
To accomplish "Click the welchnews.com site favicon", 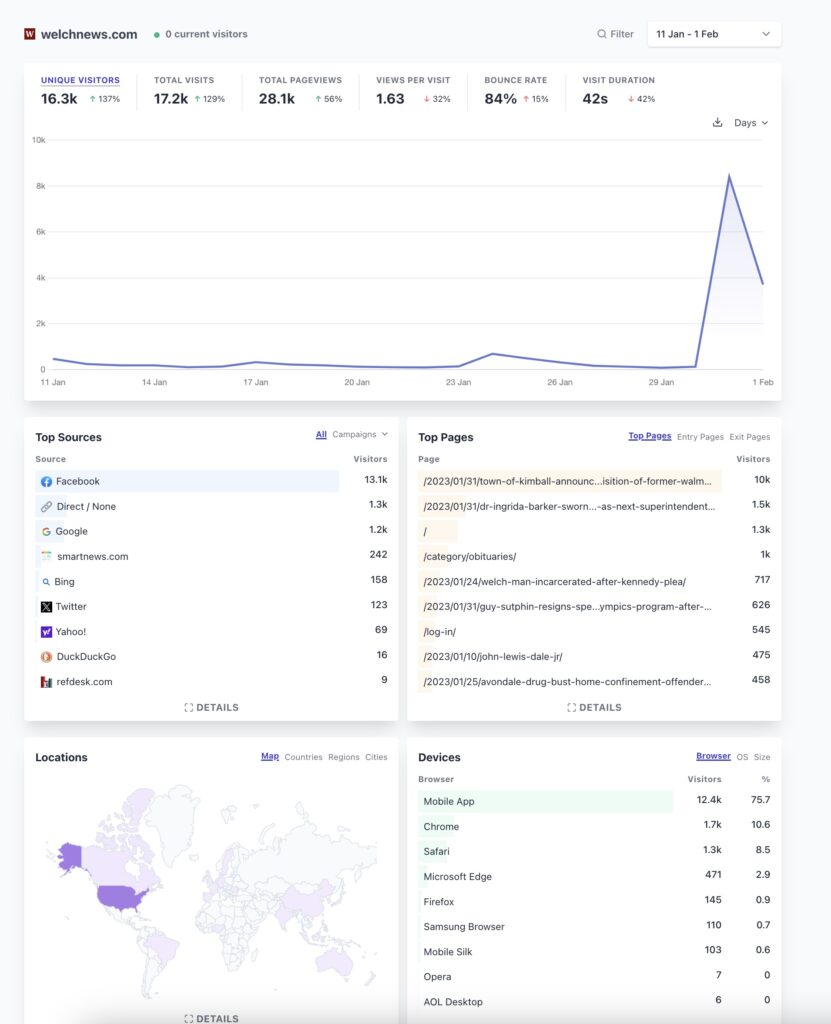I will coord(30,34).
